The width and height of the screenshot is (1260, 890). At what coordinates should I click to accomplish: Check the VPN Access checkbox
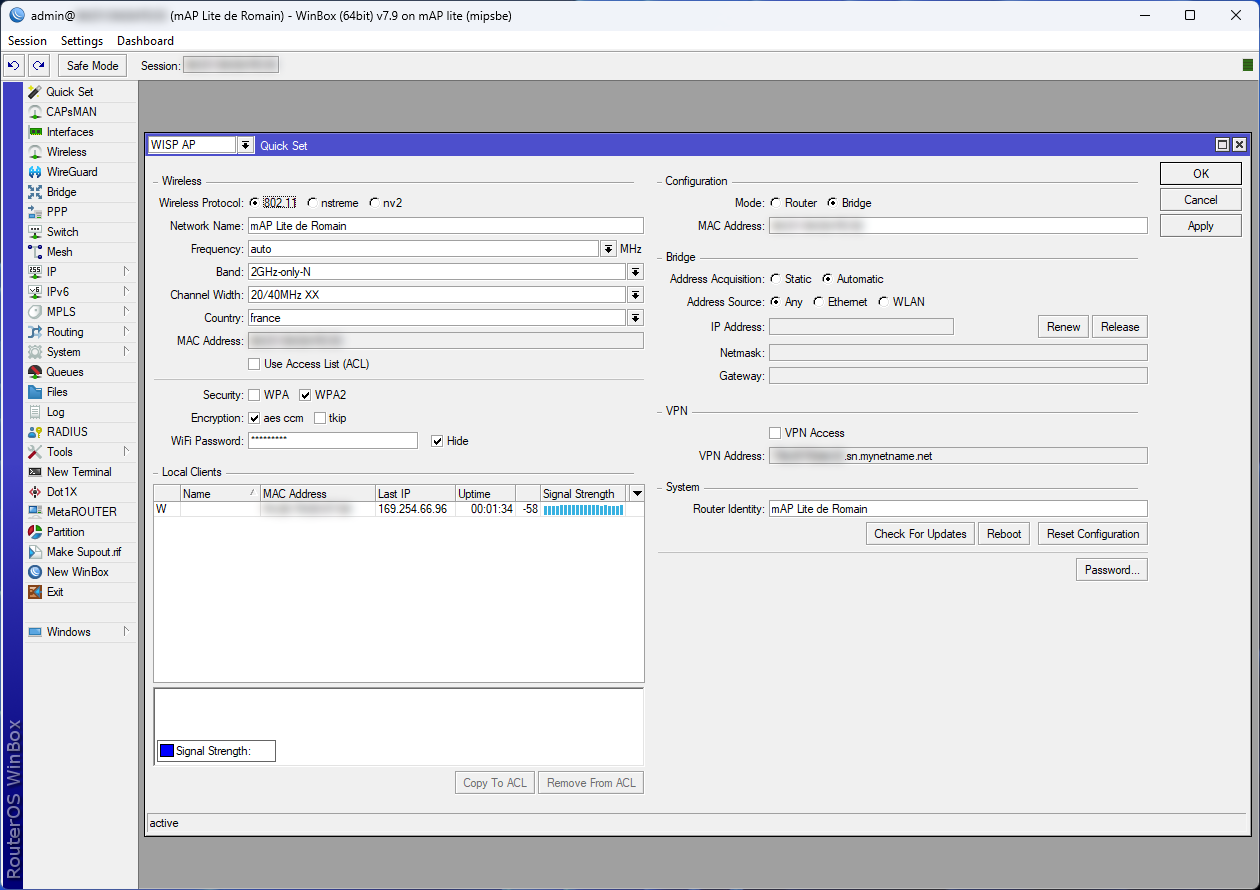tap(775, 433)
